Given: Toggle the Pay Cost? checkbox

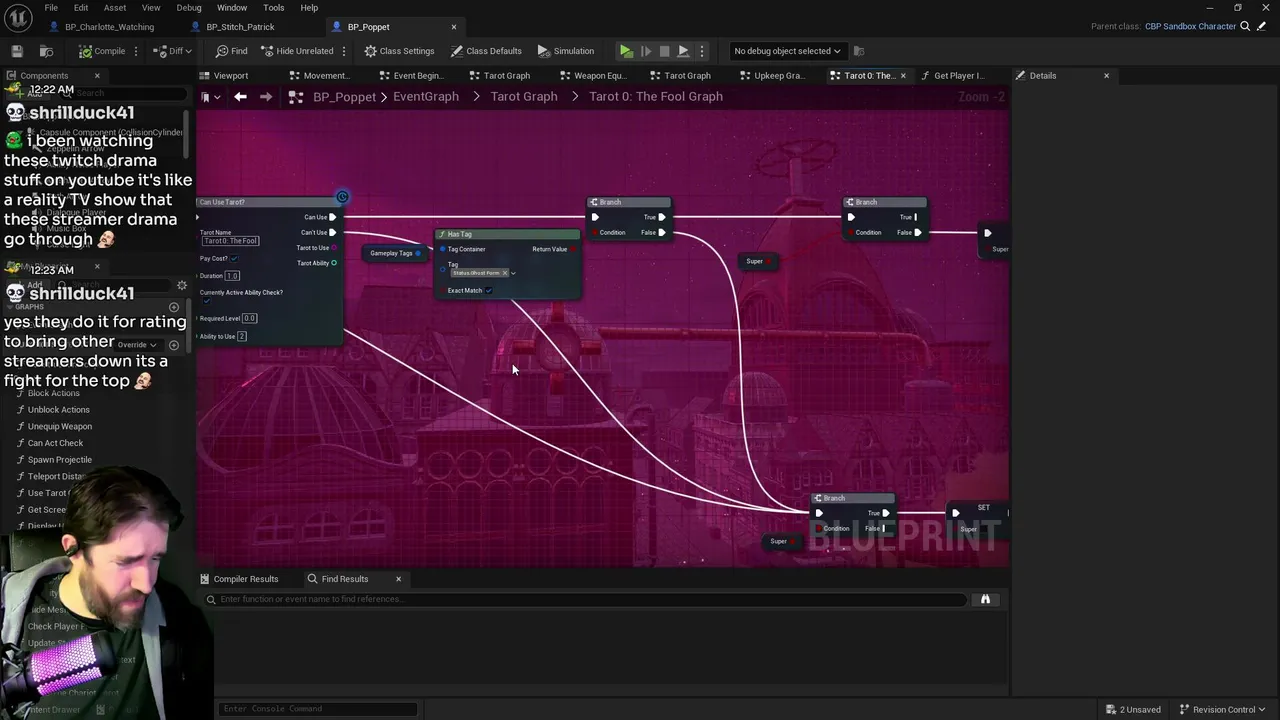Looking at the screenshot, I should point(234,259).
